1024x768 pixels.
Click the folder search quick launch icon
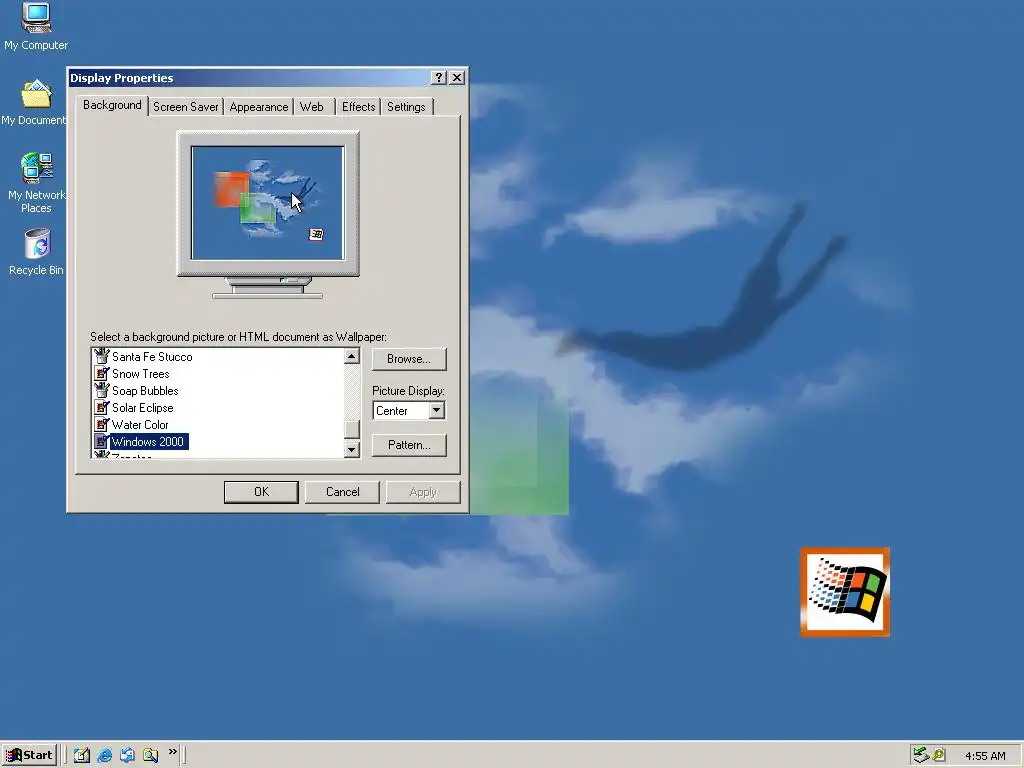click(150, 755)
